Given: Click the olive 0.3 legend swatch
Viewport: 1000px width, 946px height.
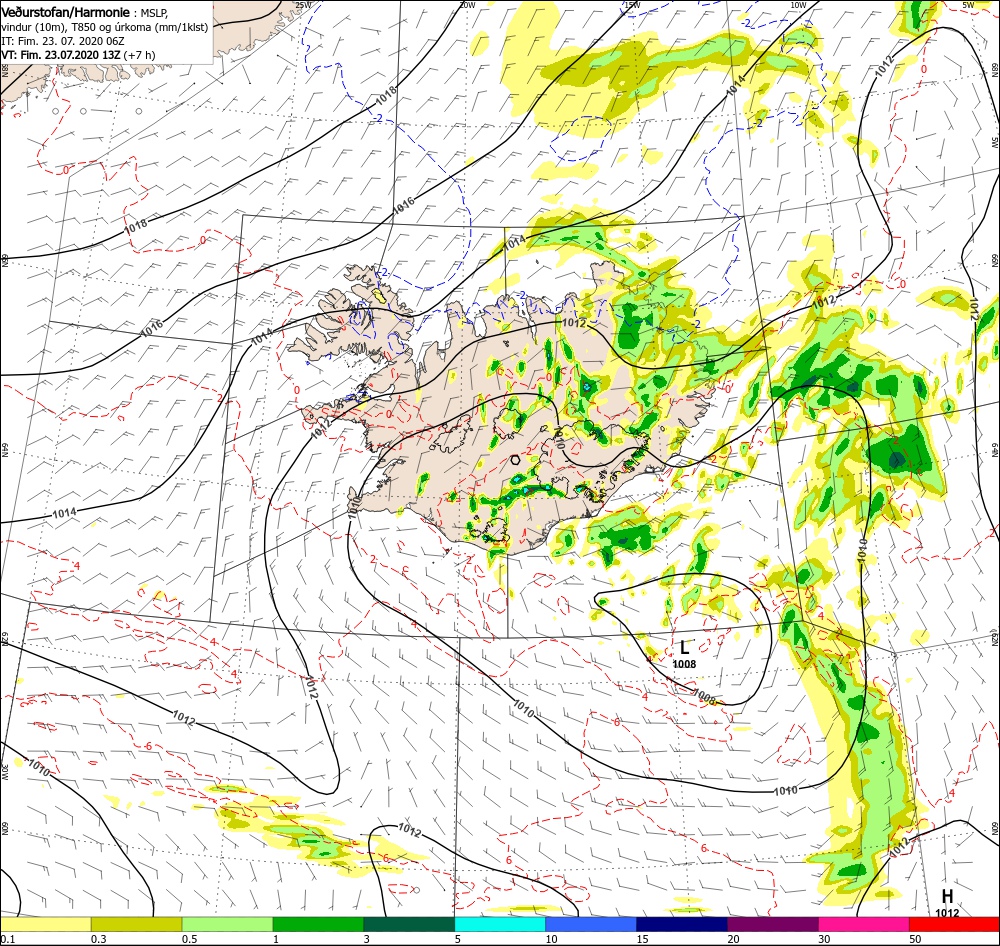Looking at the screenshot, I should pos(136,924).
